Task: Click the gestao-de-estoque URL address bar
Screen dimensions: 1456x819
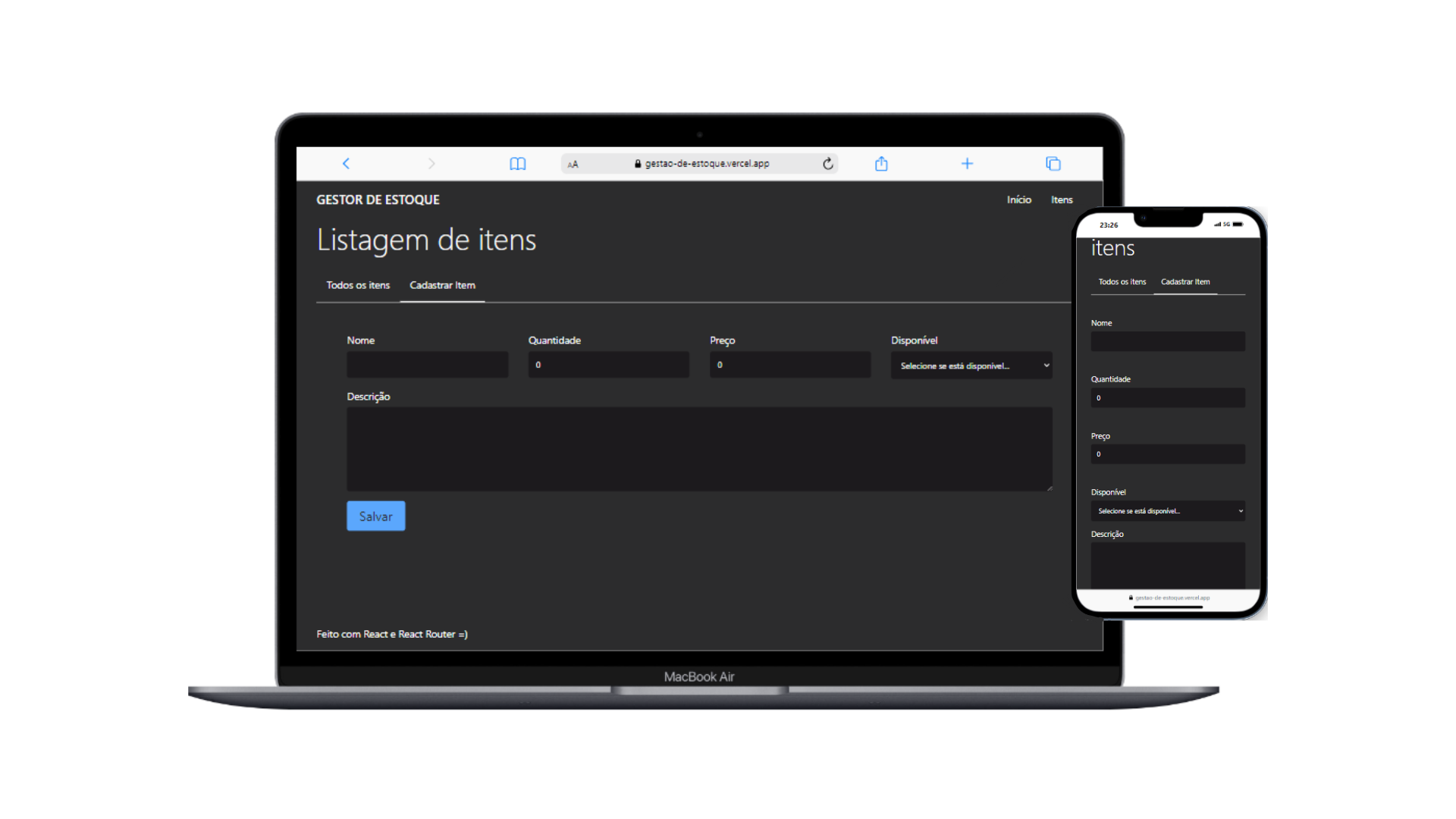Action: click(x=705, y=164)
